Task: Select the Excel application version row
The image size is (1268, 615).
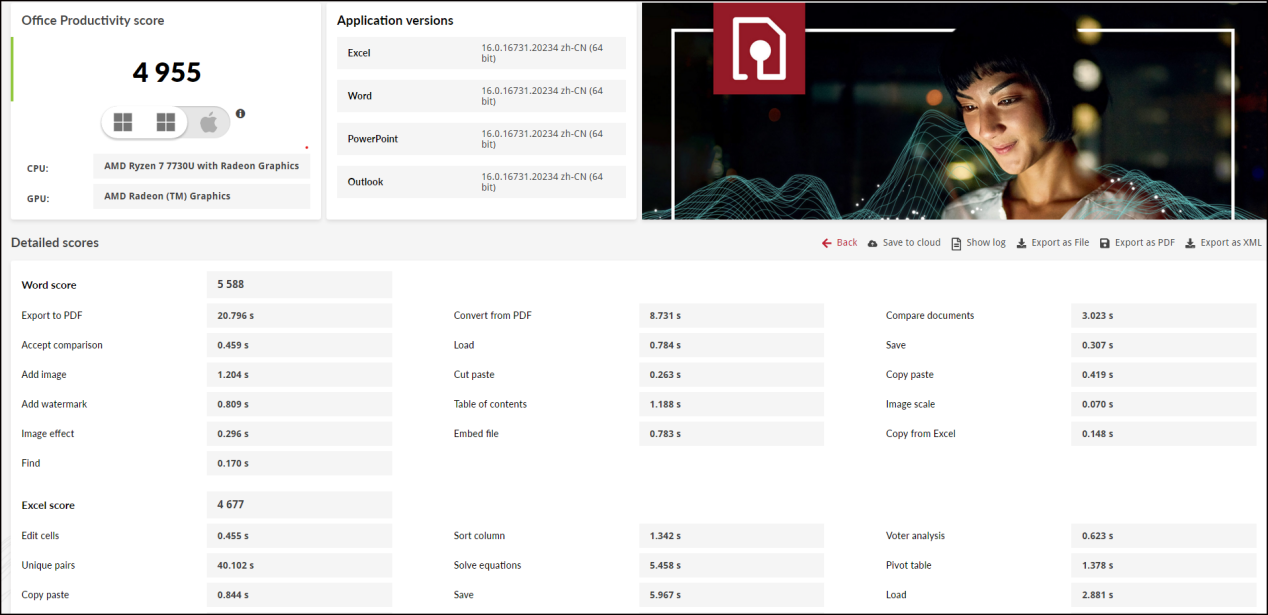Action: 481,53
